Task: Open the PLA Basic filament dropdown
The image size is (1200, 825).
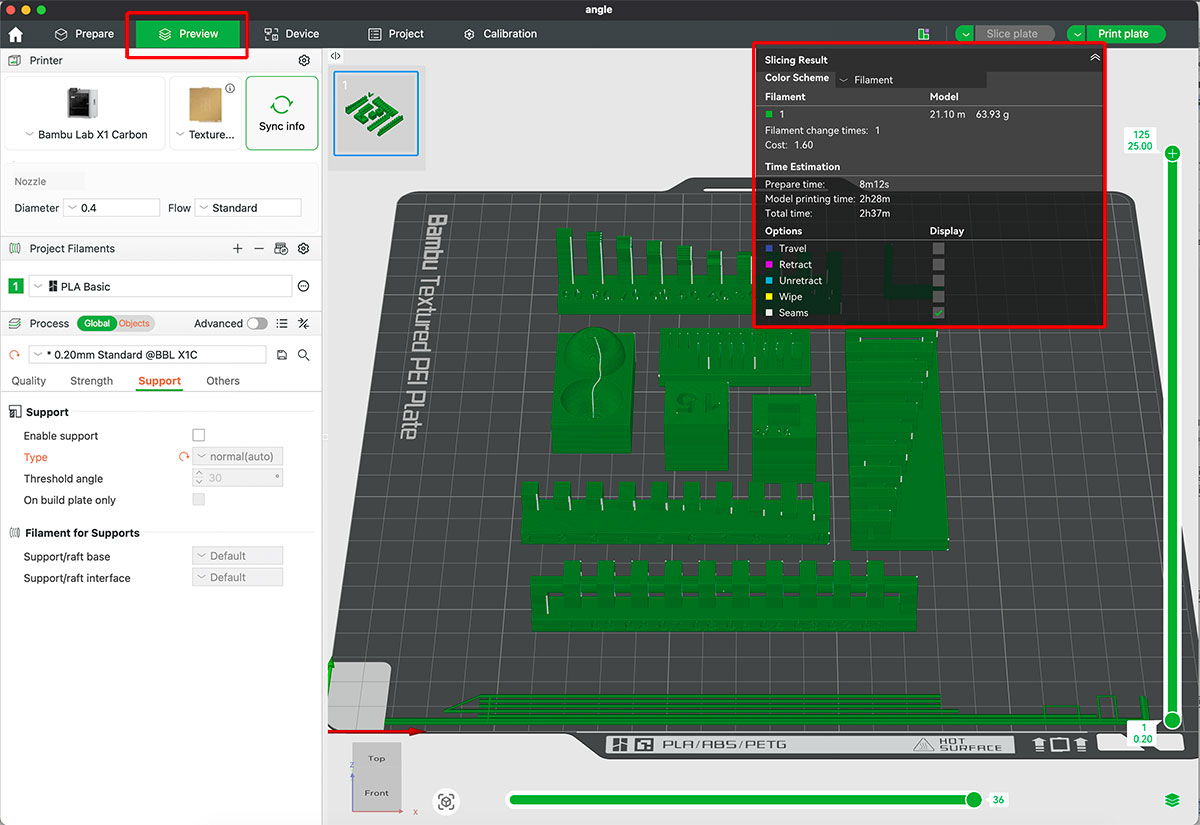Action: 160,287
